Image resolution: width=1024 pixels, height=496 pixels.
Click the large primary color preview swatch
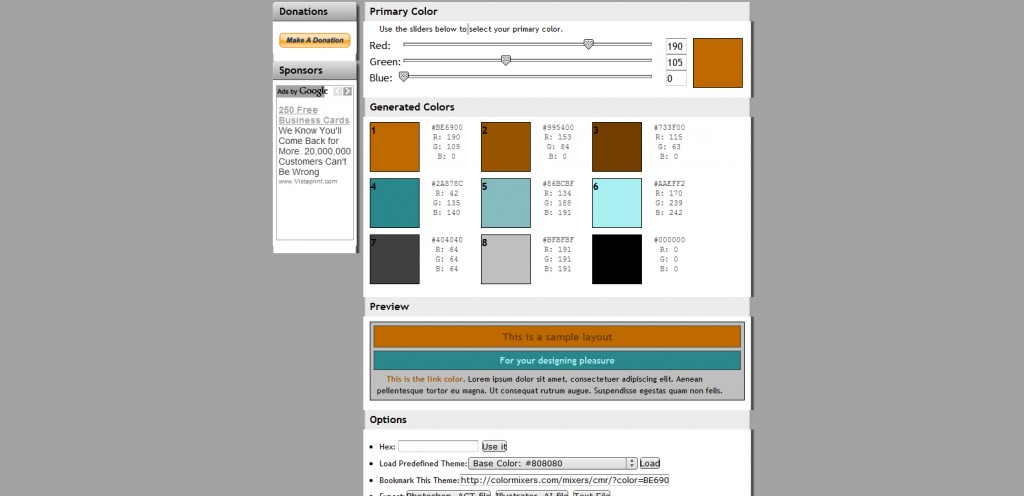[718, 63]
